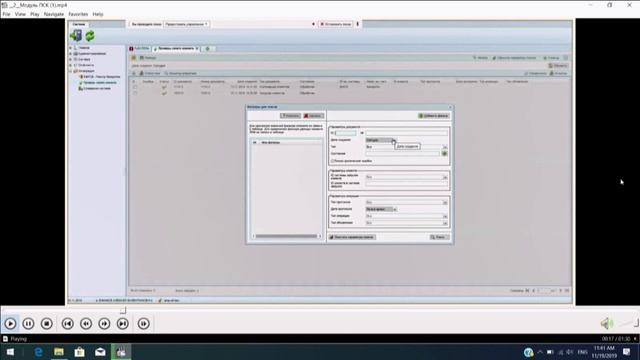Open the File menu
This screenshot has width=640, height=360.
coord(7,14)
